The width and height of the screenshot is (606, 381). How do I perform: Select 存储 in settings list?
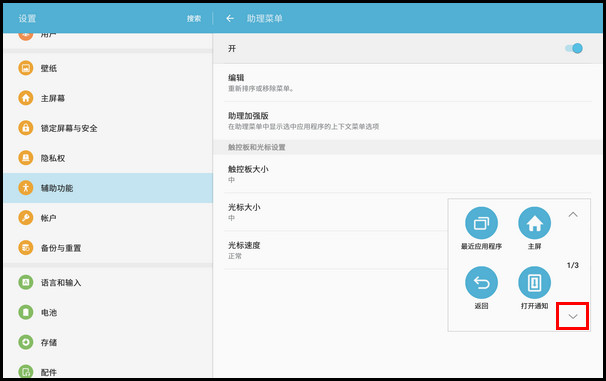pyautogui.click(x=108, y=342)
